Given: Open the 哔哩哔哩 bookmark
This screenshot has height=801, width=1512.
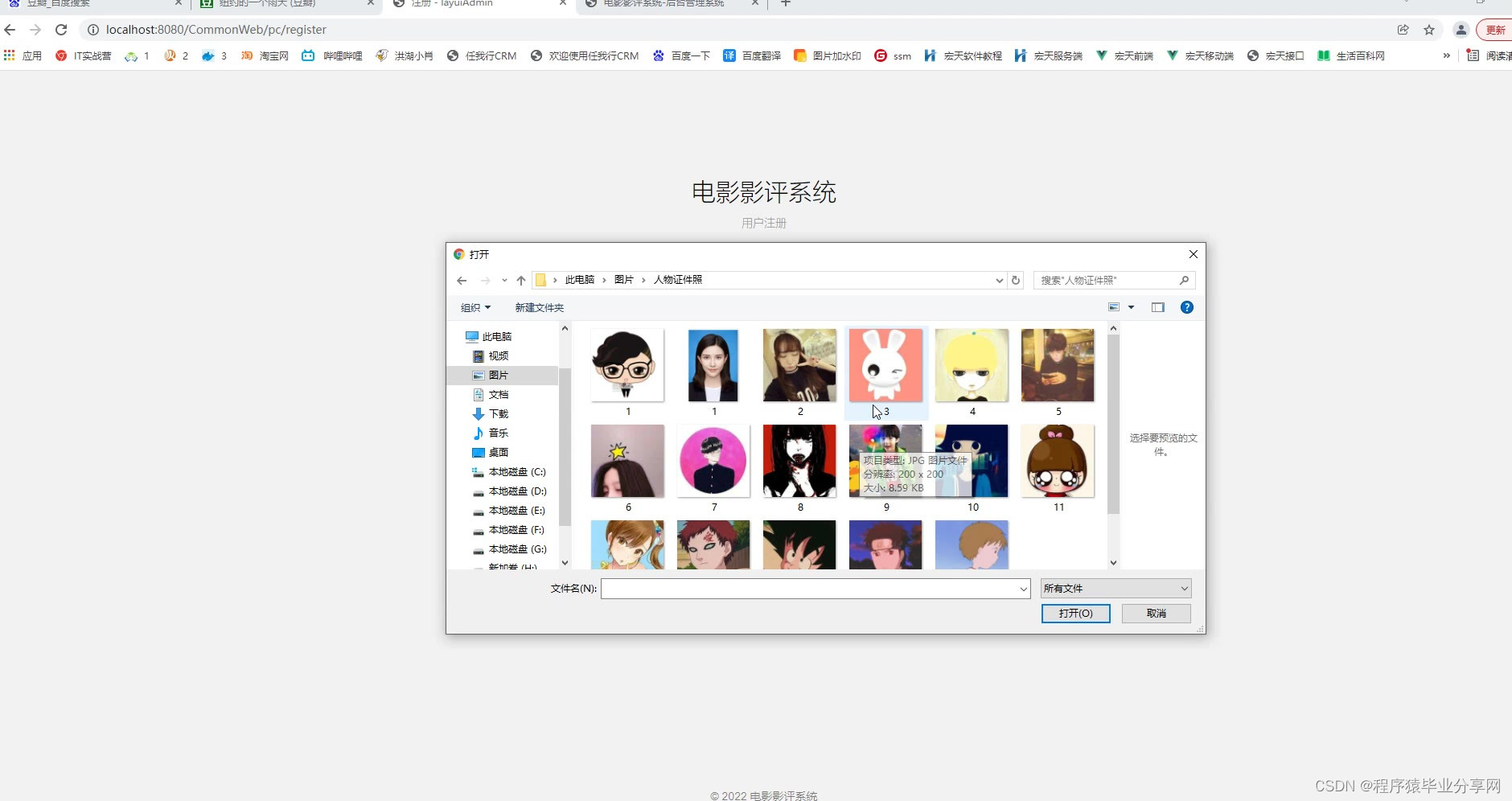Looking at the screenshot, I should [x=332, y=55].
